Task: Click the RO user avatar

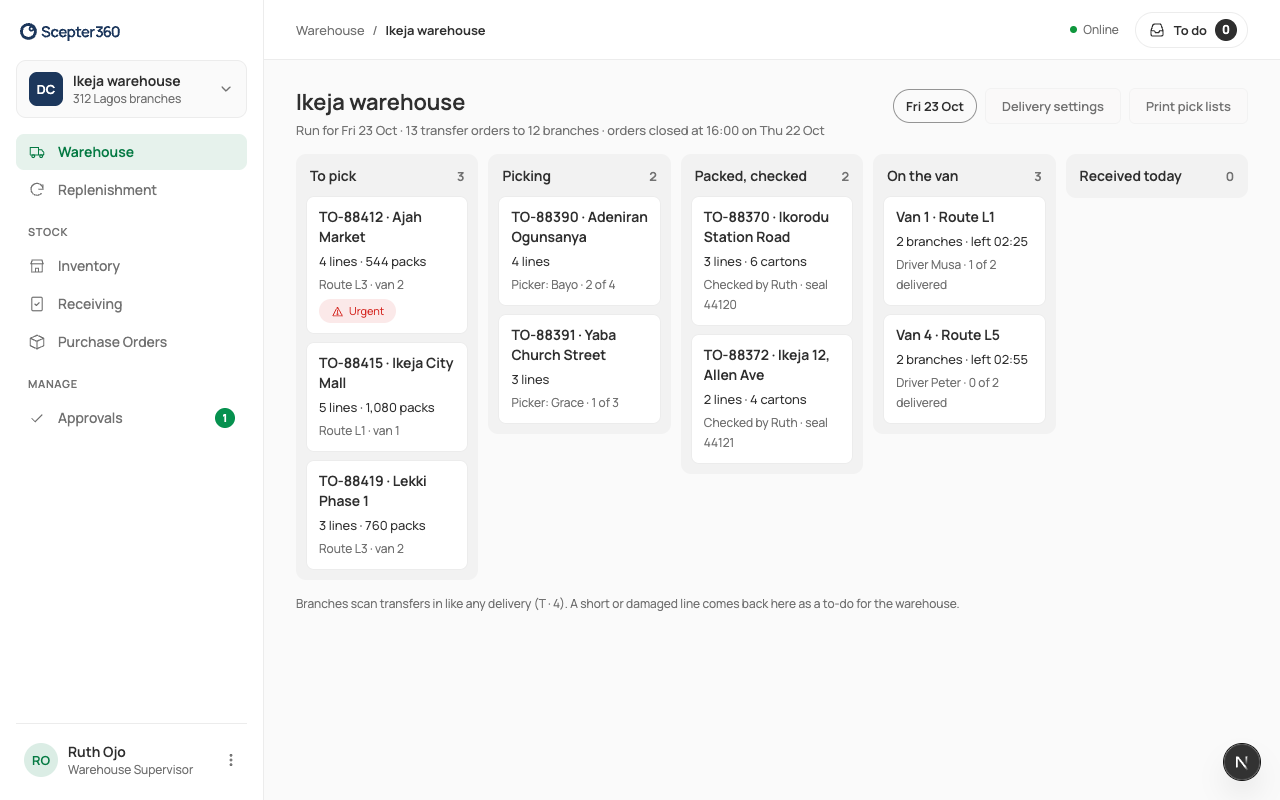Action: [41, 760]
